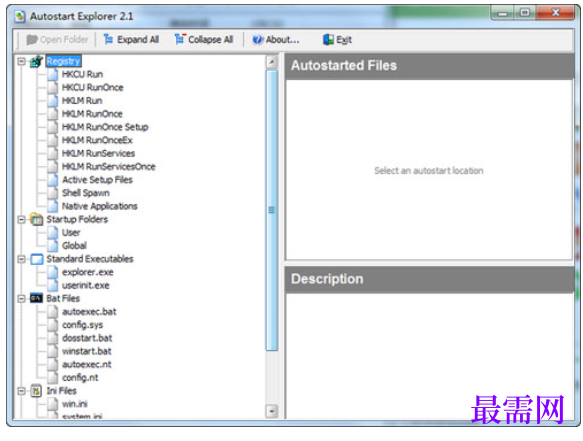Screen dimensions: 583x441
Task: Click the About... button label
Action: (282, 39)
